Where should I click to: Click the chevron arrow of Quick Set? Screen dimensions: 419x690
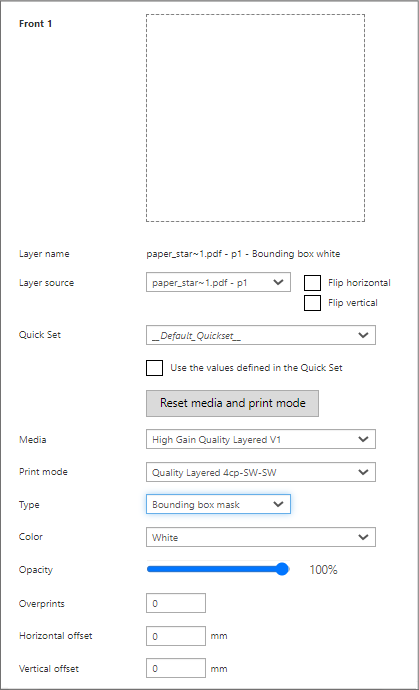[x=363, y=335]
